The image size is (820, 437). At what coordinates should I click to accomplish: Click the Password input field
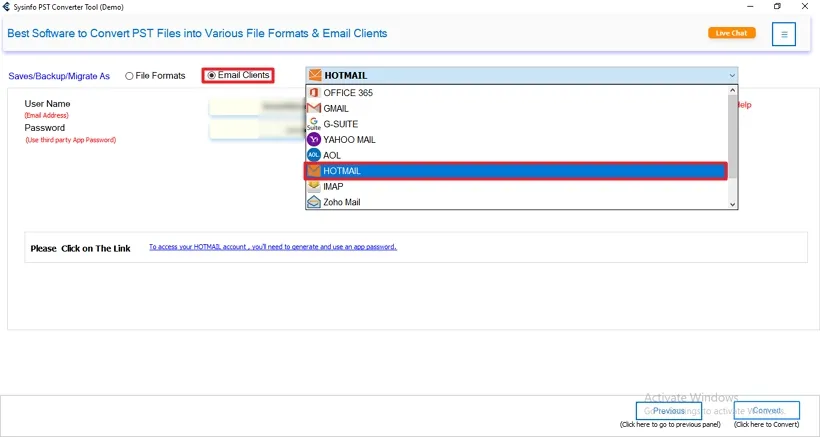(257, 130)
